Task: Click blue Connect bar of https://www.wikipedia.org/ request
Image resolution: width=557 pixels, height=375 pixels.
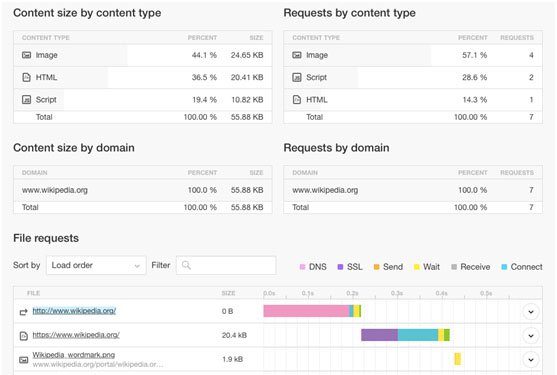Action: pyautogui.click(x=418, y=335)
